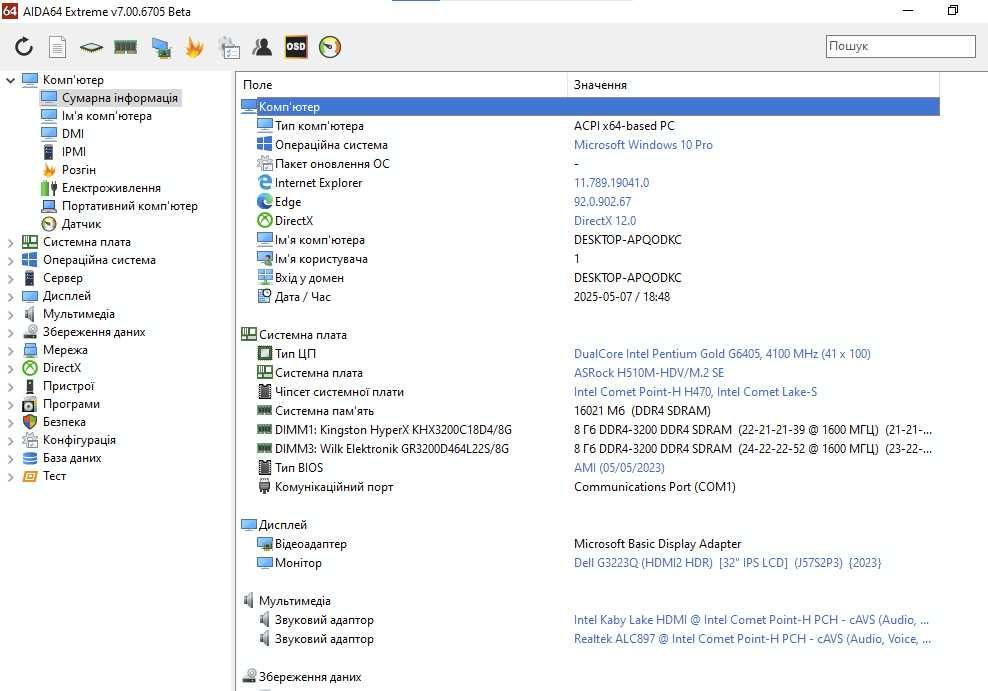Viewport: 988px width, 691px height.
Task: Select the Системна пам'ять row
Action: (x=590, y=411)
